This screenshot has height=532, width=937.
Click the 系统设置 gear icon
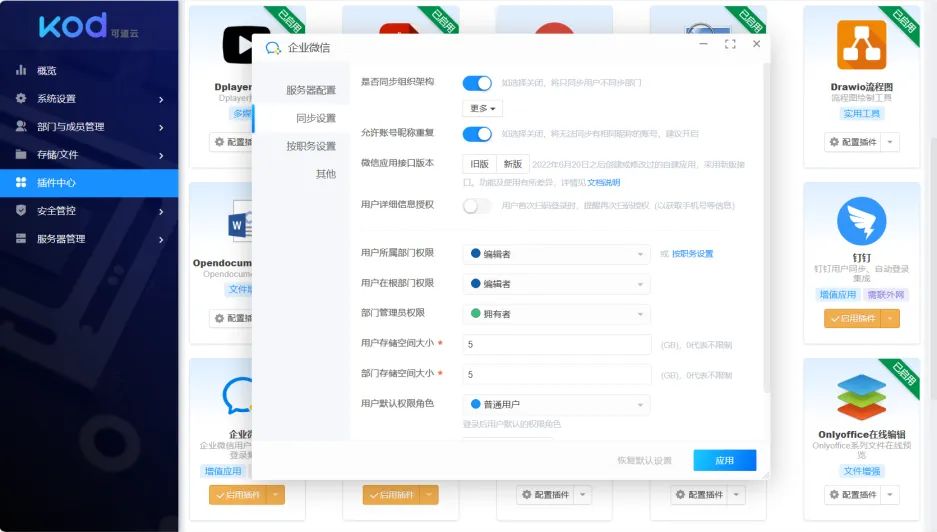point(21,98)
